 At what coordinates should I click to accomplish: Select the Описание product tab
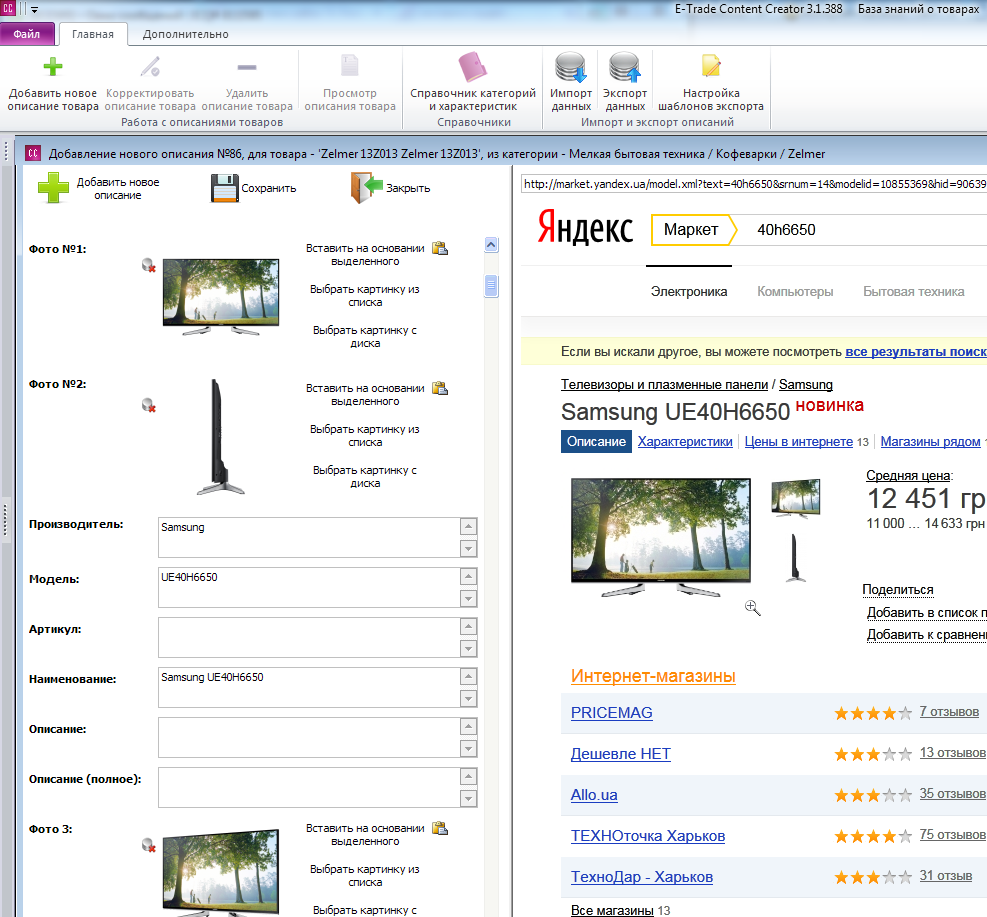596,441
